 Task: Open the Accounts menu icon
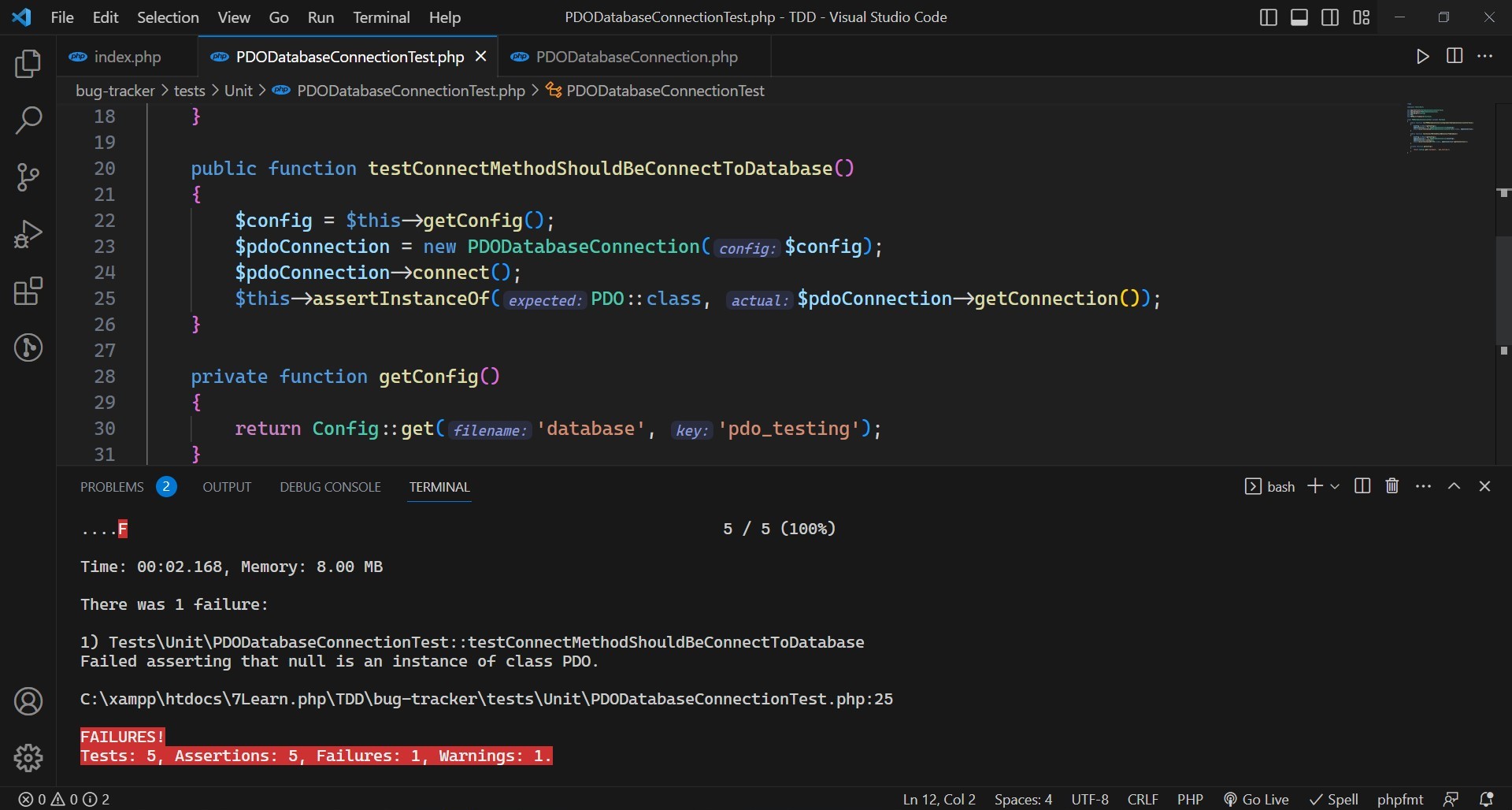28,701
